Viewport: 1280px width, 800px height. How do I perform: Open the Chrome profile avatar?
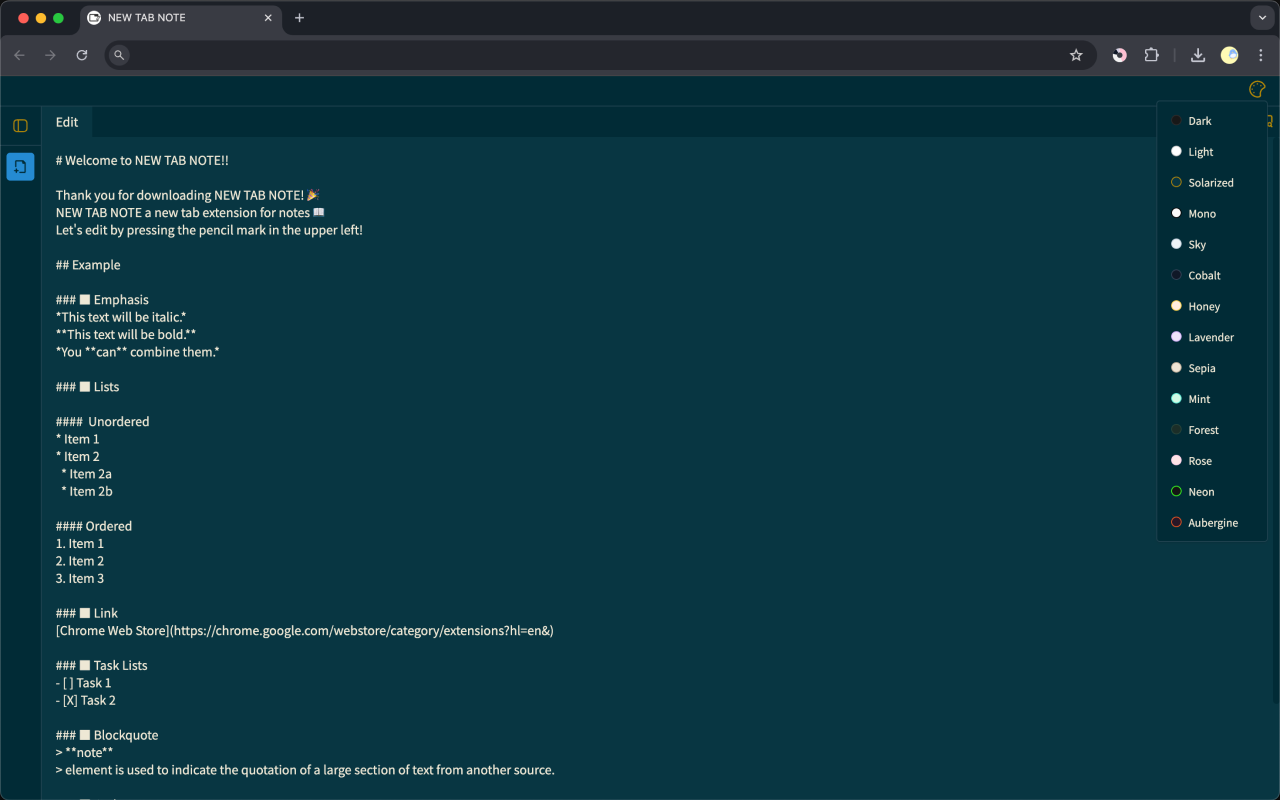pyautogui.click(x=1229, y=55)
